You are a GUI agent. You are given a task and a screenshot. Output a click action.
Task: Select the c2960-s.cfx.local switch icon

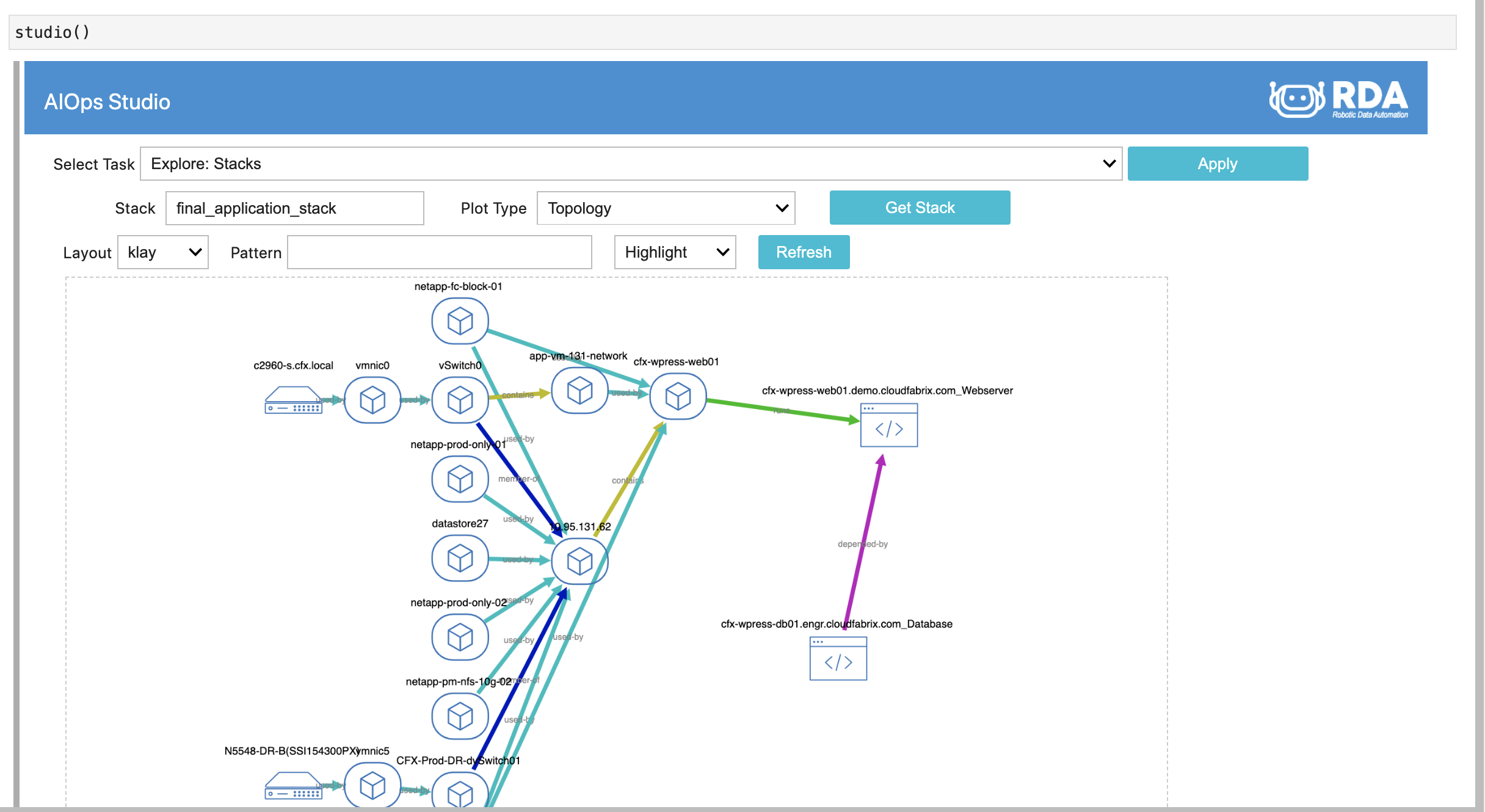pos(293,400)
